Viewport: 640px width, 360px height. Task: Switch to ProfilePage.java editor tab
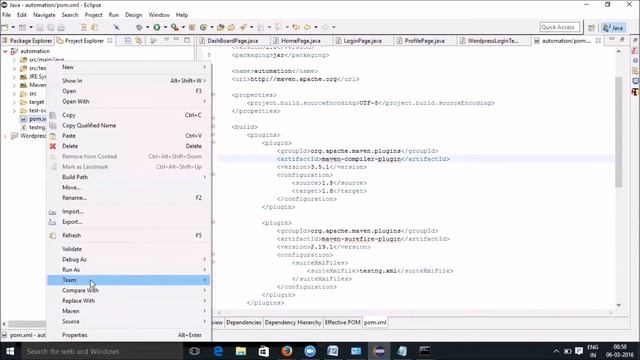(x=424, y=41)
